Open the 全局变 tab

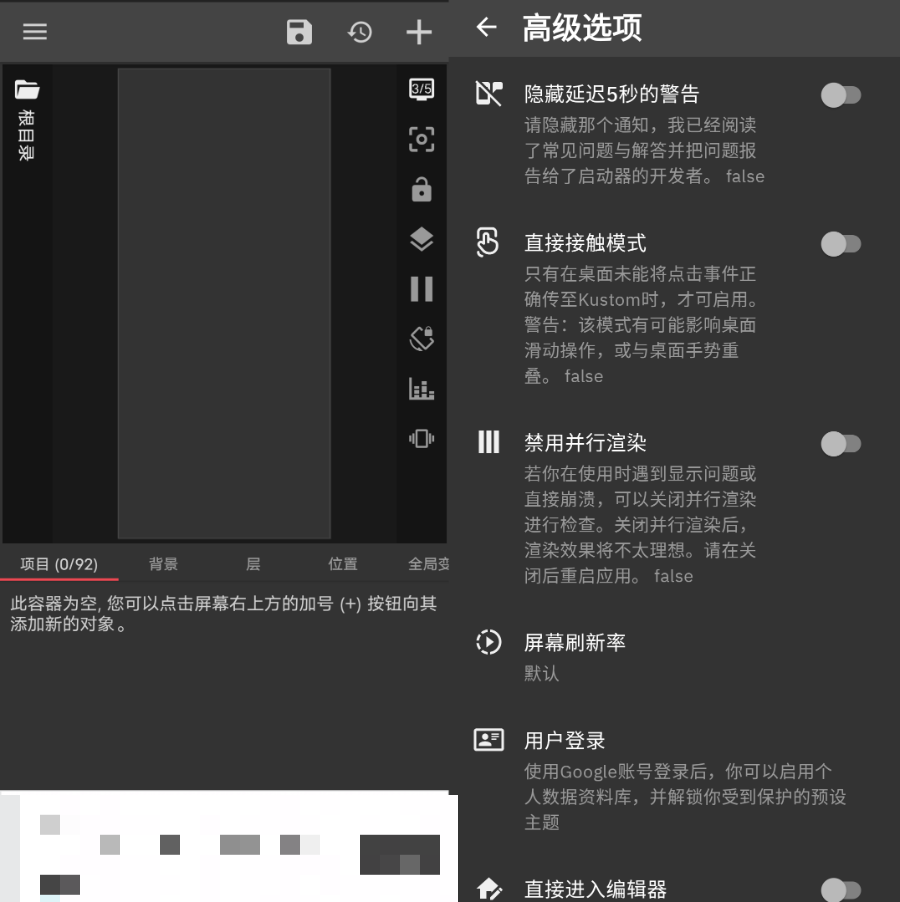click(428, 564)
